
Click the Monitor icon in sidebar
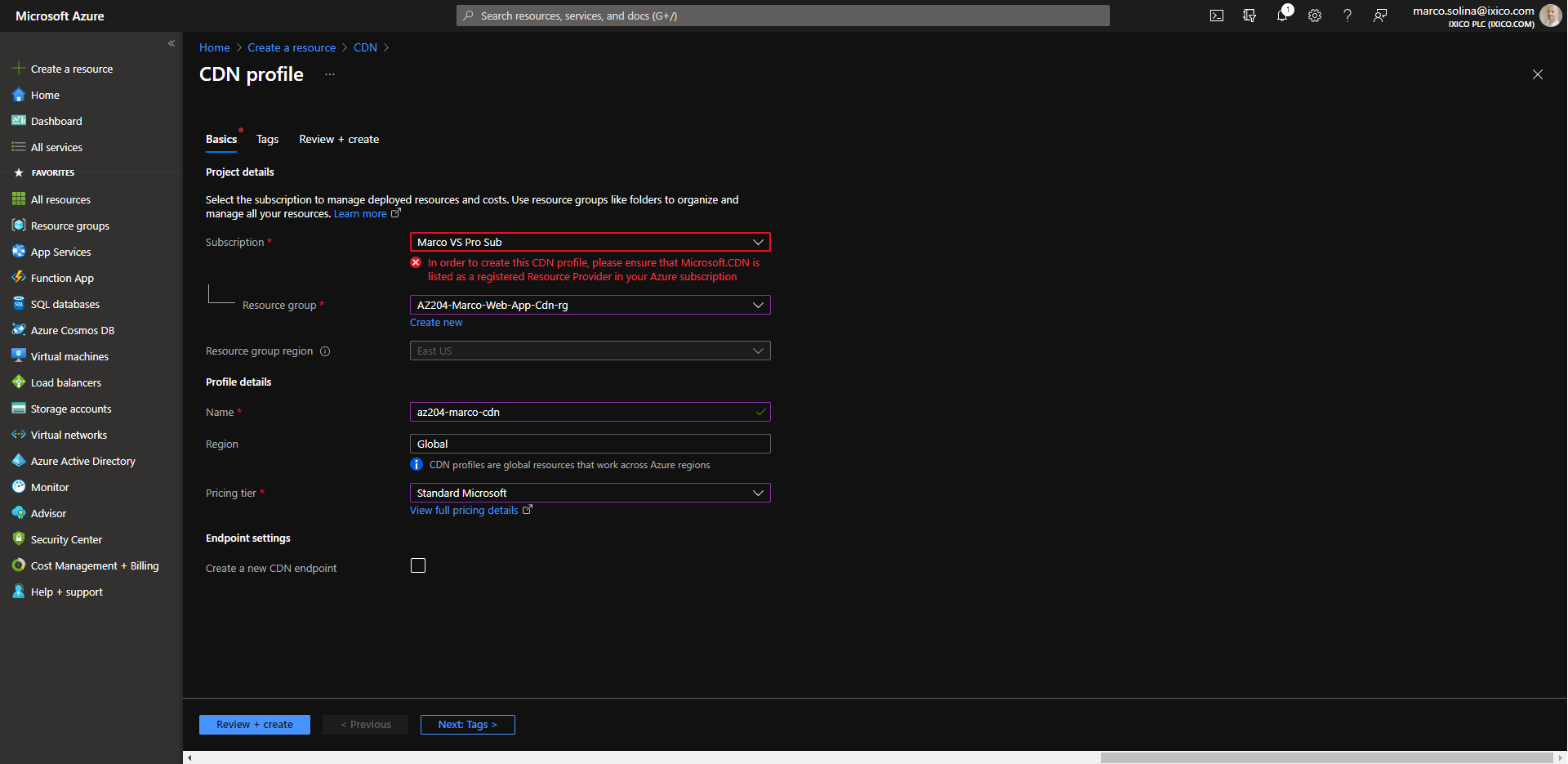19,487
